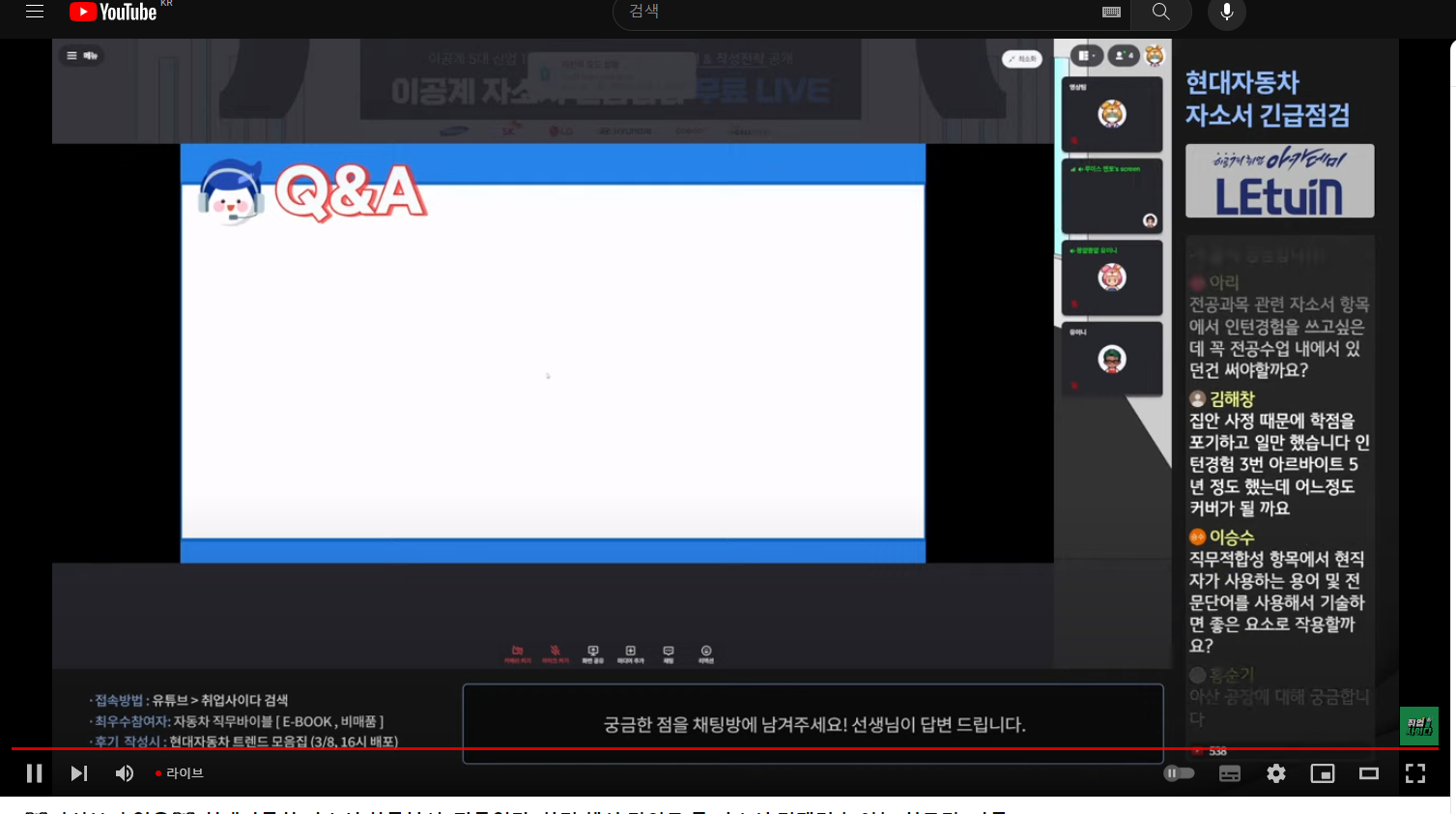The image size is (1456, 814).
Task: Select the green-haired 유이니 participant tile
Action: (1112, 360)
